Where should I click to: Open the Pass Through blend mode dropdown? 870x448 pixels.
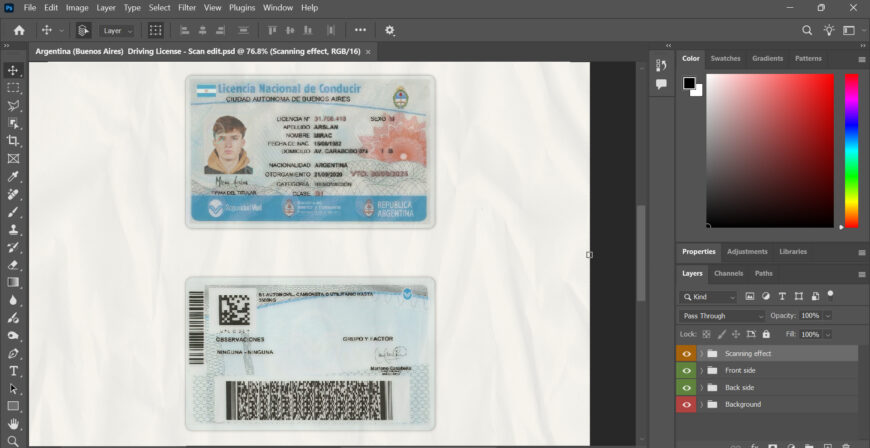(x=722, y=316)
